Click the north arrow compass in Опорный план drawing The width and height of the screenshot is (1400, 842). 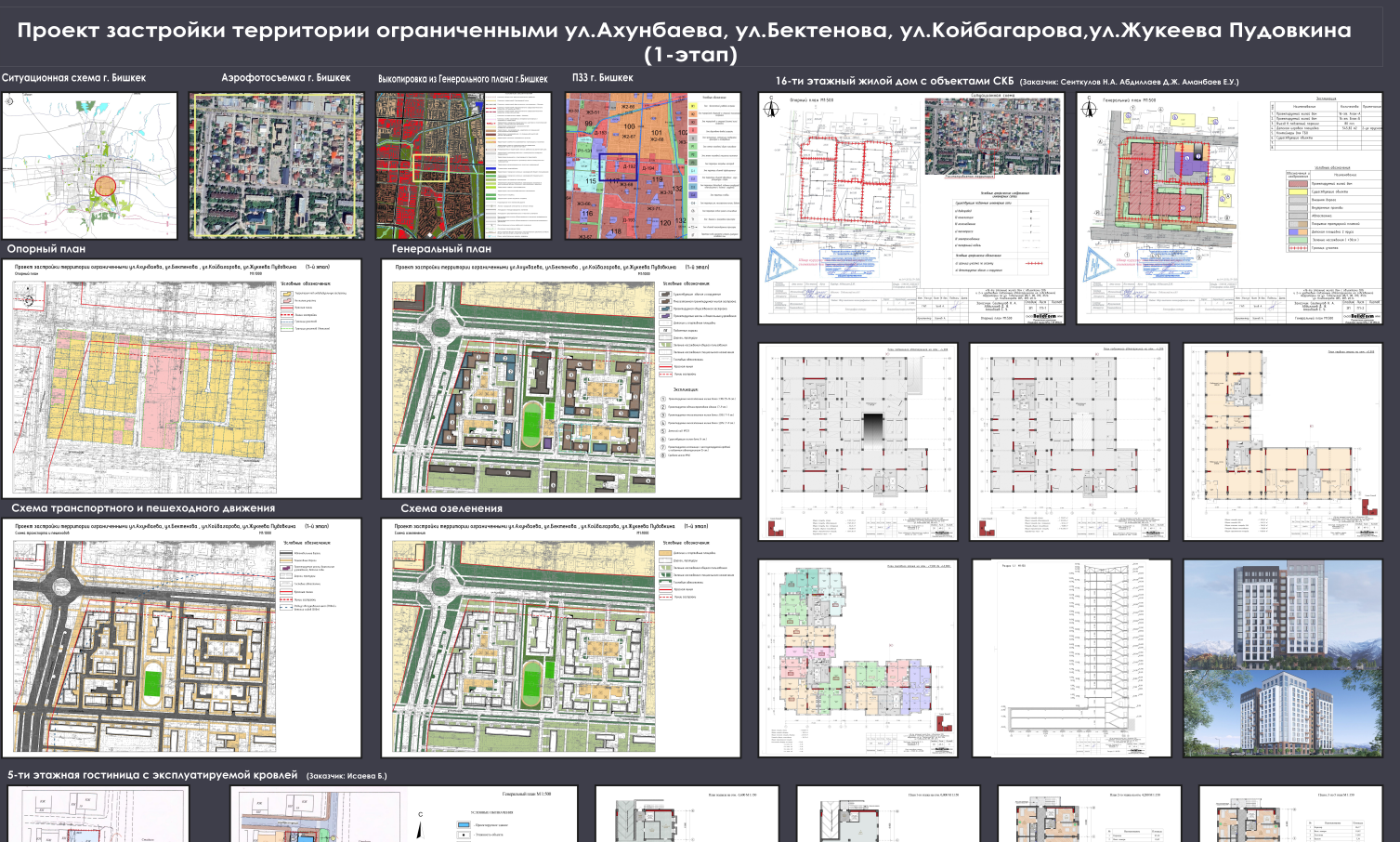click(x=29, y=299)
